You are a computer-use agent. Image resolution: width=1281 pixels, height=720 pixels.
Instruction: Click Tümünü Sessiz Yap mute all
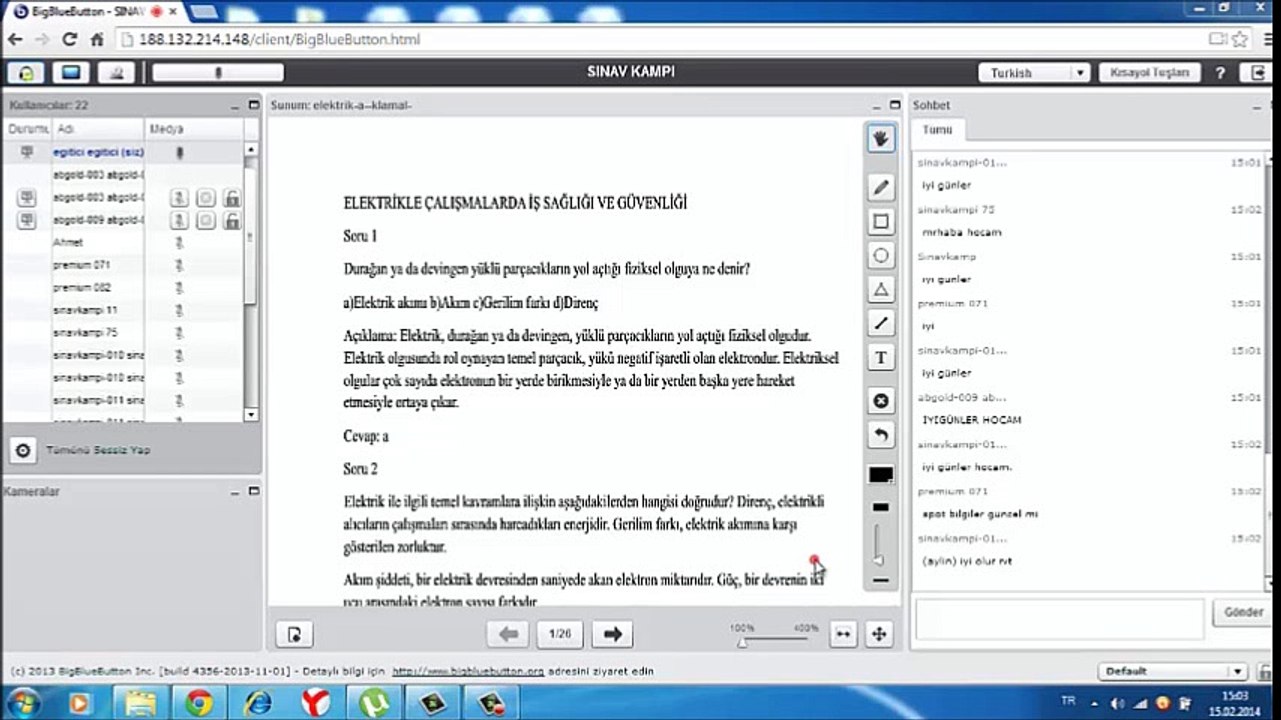98,450
